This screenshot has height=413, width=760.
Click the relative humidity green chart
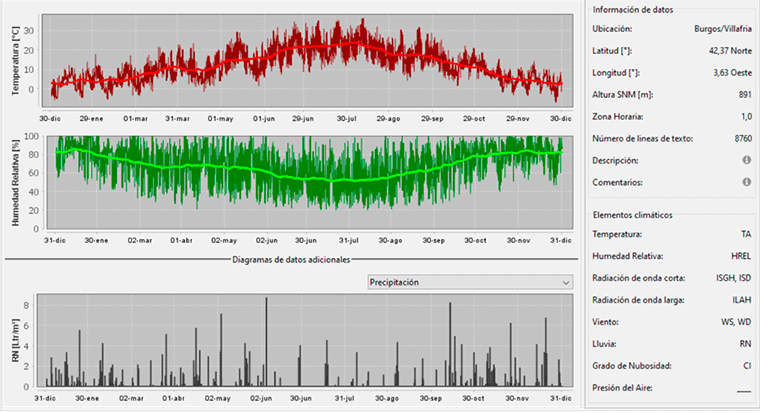point(305,180)
